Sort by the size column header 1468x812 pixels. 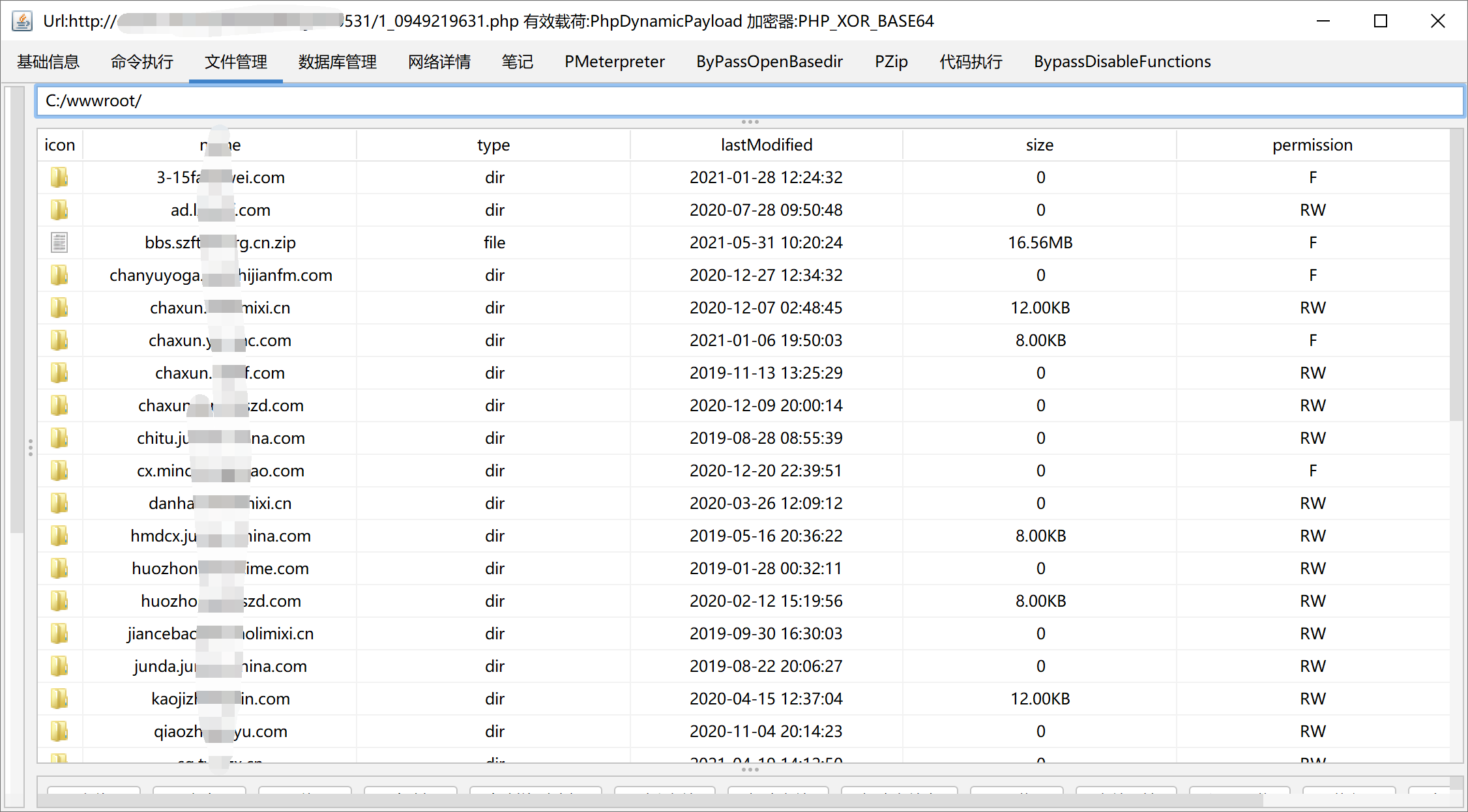[1040, 145]
